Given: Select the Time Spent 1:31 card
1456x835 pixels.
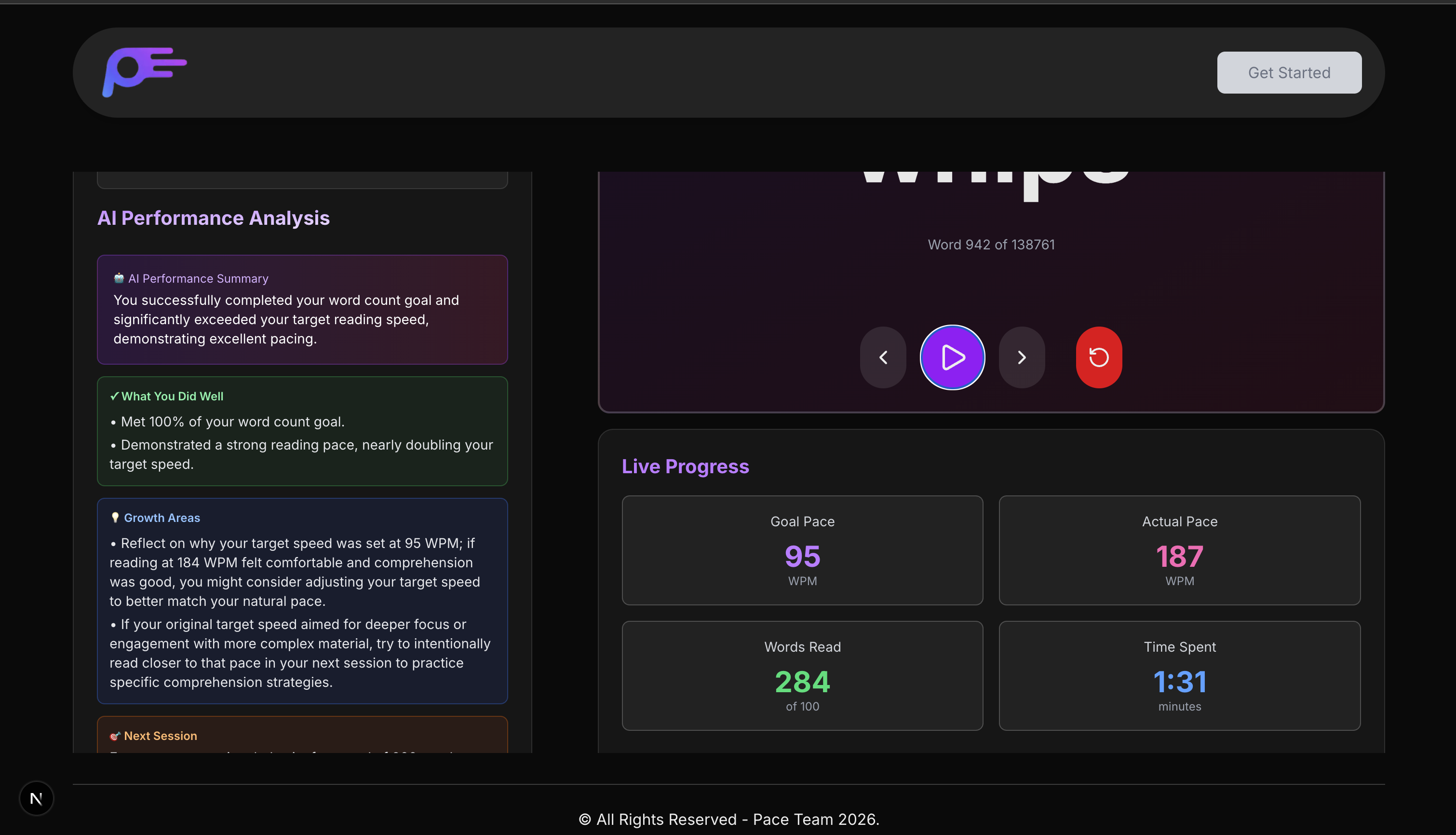Looking at the screenshot, I should 1179,675.
